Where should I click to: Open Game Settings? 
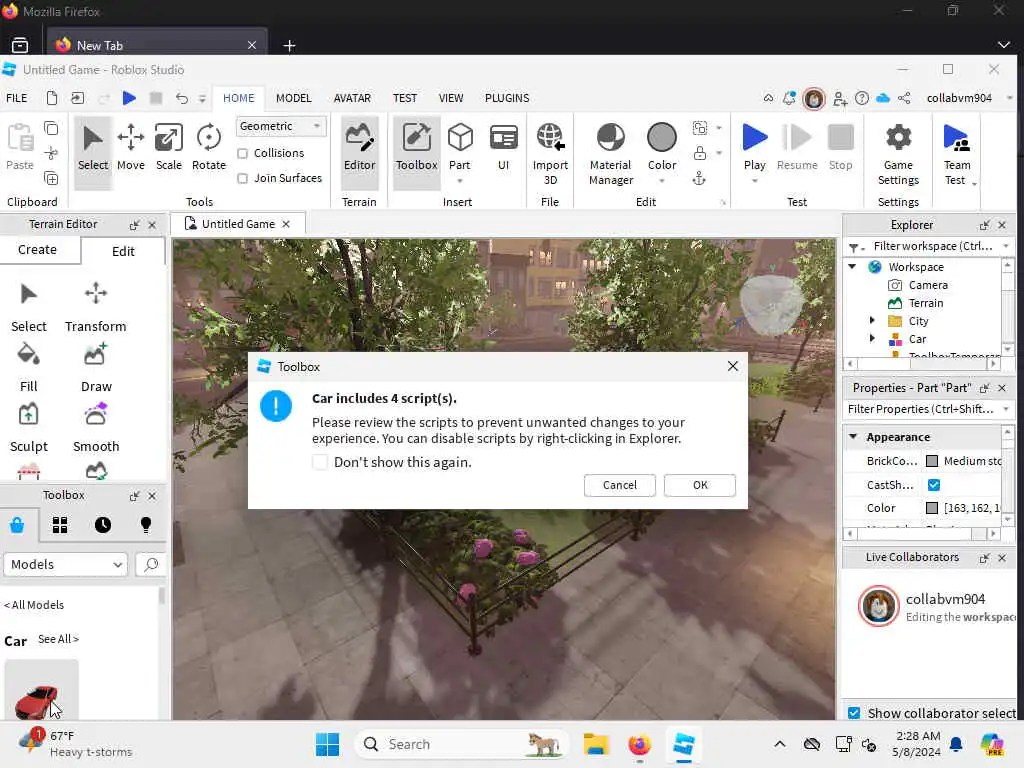898,154
